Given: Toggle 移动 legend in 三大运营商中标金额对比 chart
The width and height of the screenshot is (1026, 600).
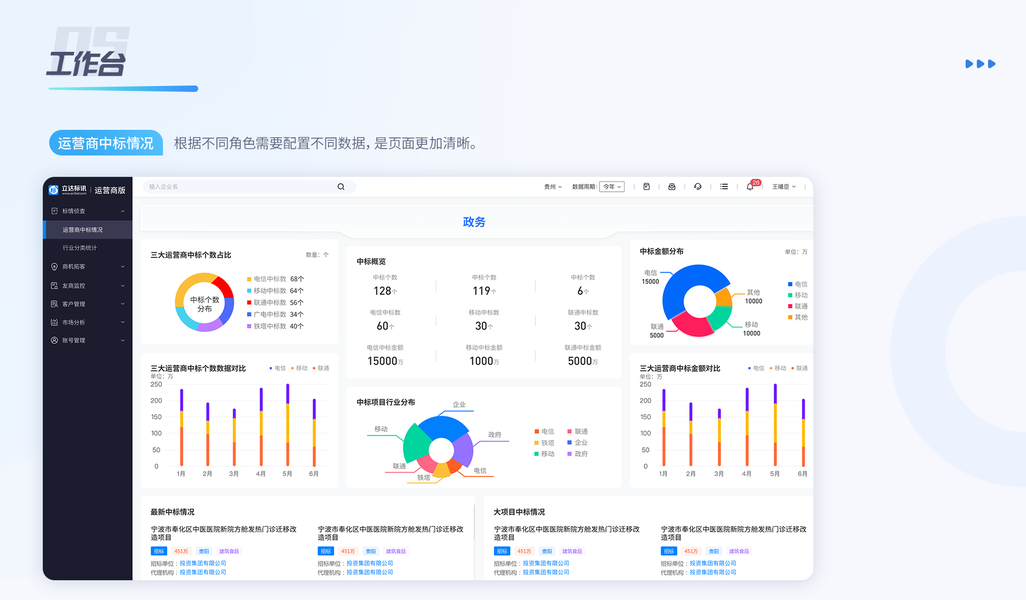Looking at the screenshot, I should [777, 368].
